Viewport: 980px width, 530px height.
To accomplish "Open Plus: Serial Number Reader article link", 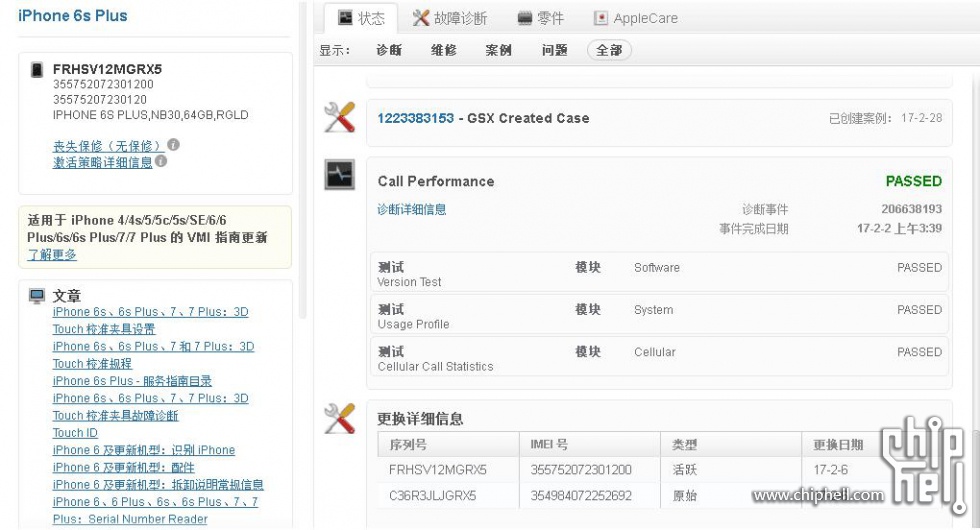I will 130,519.
